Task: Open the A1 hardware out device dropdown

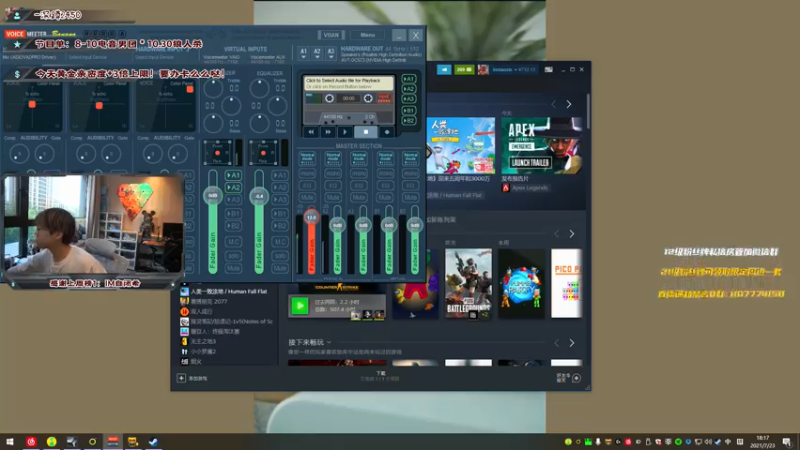Action: (304, 53)
